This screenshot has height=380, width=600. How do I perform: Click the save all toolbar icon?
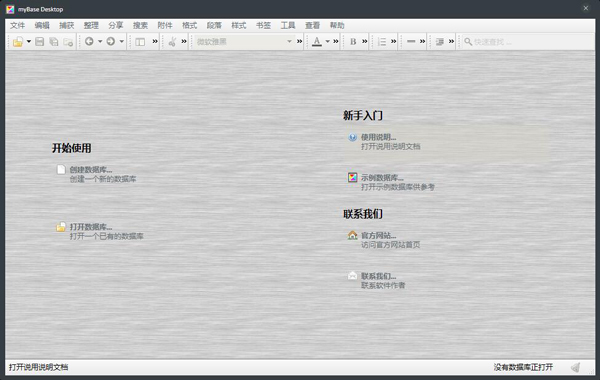pyautogui.click(x=54, y=41)
